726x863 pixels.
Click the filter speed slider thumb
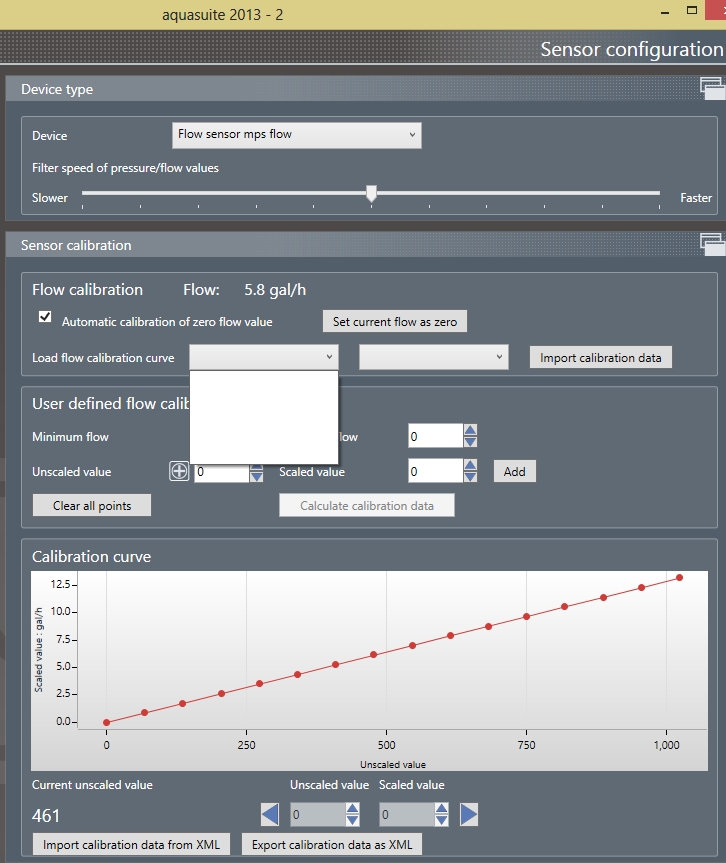(371, 193)
